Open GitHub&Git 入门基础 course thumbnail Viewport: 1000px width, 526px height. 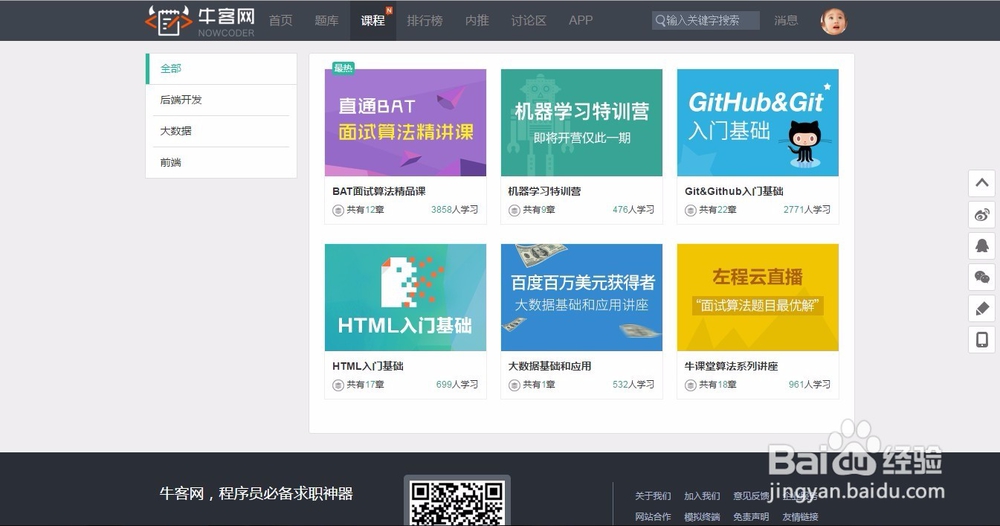coord(758,122)
